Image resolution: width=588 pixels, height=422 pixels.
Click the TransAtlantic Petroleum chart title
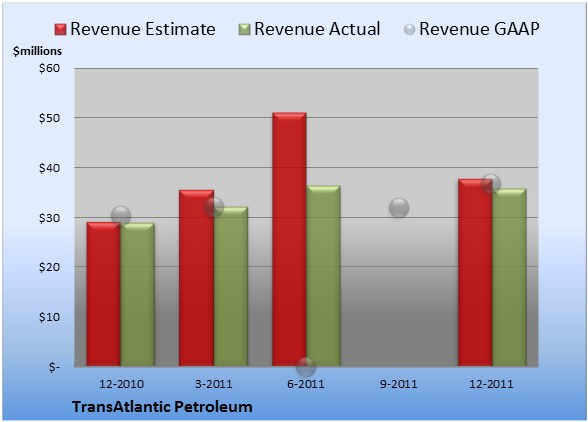pos(162,407)
